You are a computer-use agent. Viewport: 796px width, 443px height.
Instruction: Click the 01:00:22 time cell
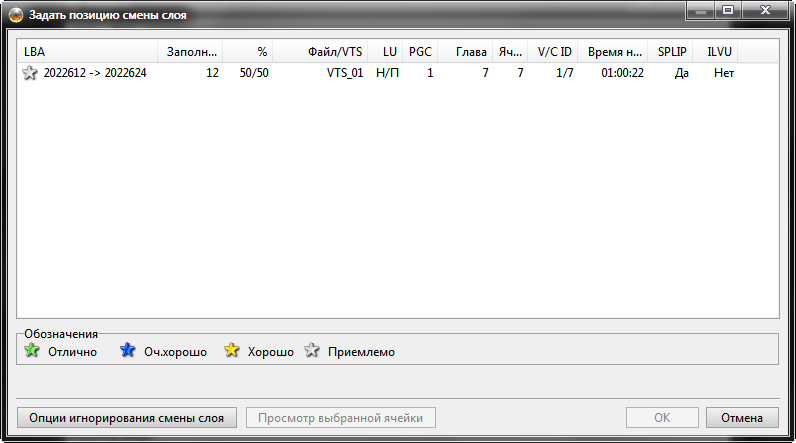point(622,73)
